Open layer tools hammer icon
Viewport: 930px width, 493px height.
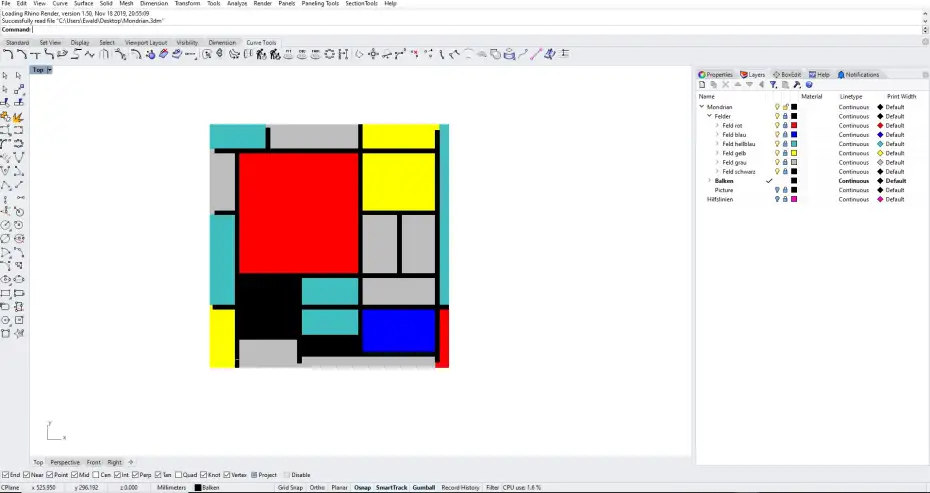[x=797, y=85]
